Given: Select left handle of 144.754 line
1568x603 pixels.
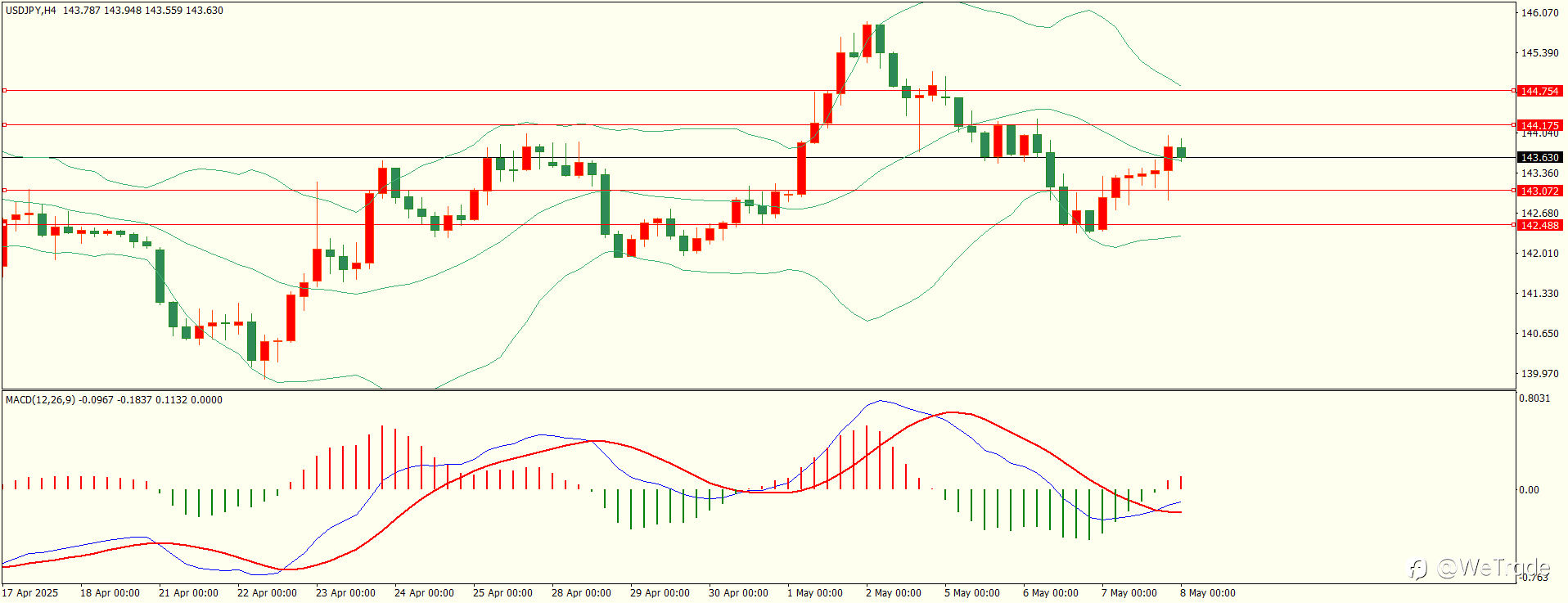Looking at the screenshot, I should click(x=4, y=91).
